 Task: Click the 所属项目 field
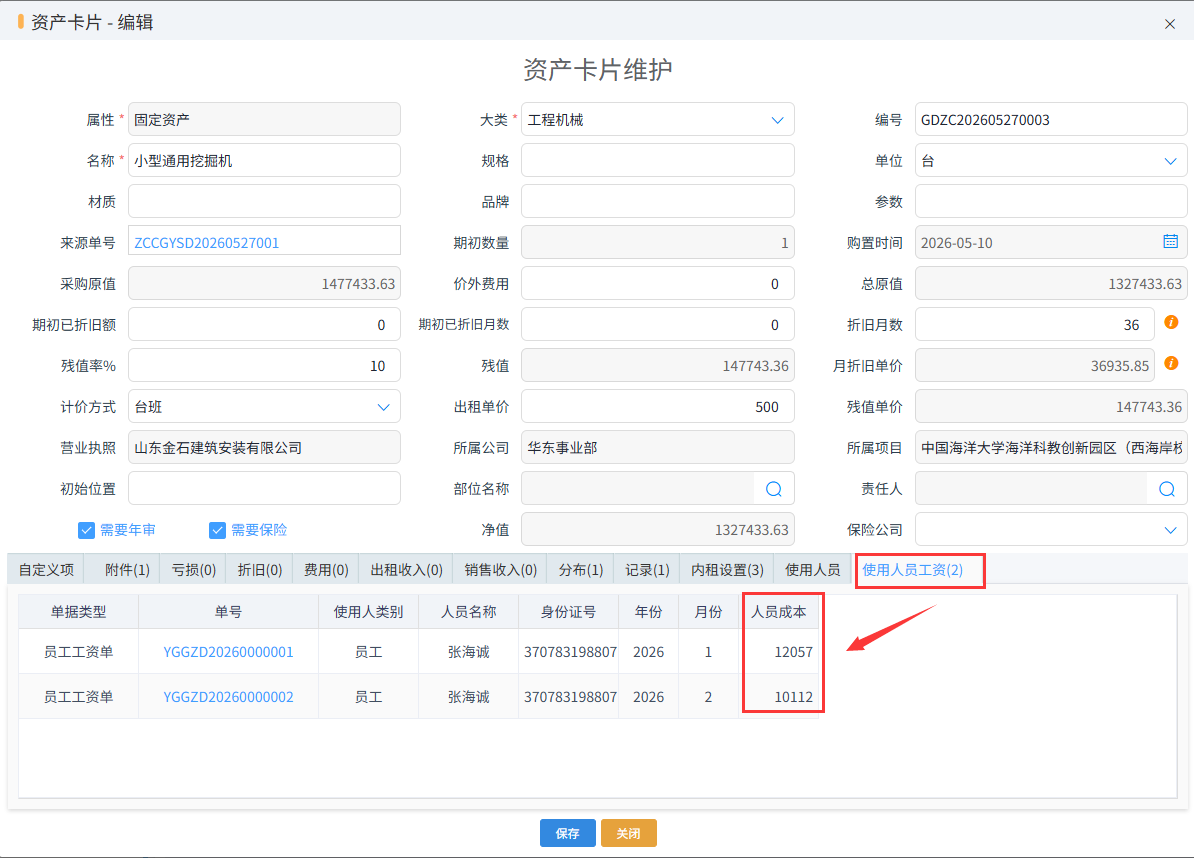(1051, 448)
